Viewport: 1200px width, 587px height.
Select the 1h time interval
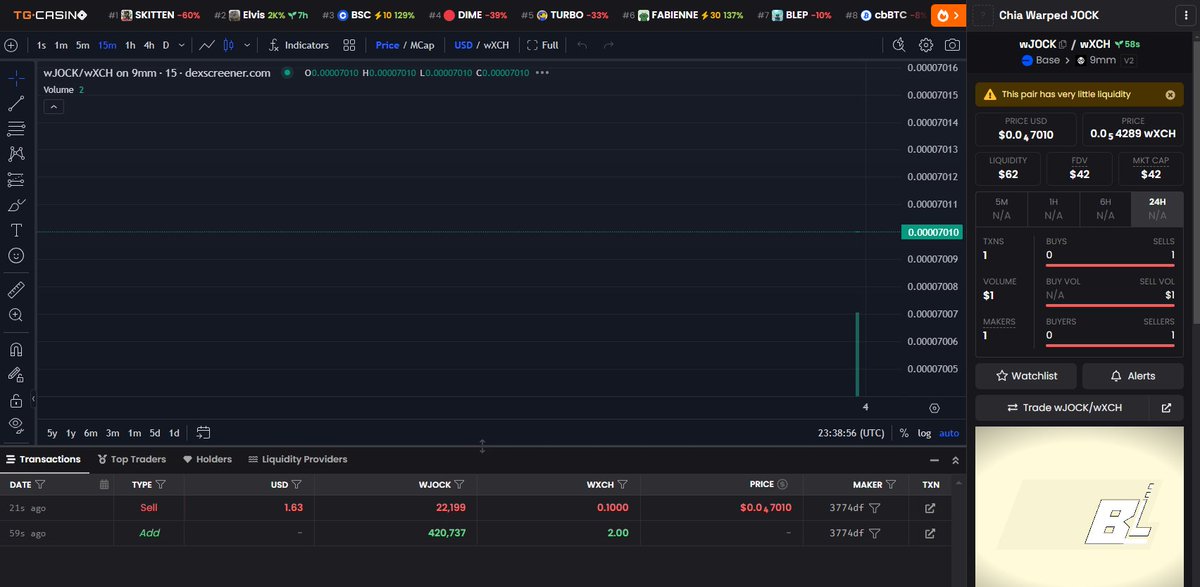130,45
